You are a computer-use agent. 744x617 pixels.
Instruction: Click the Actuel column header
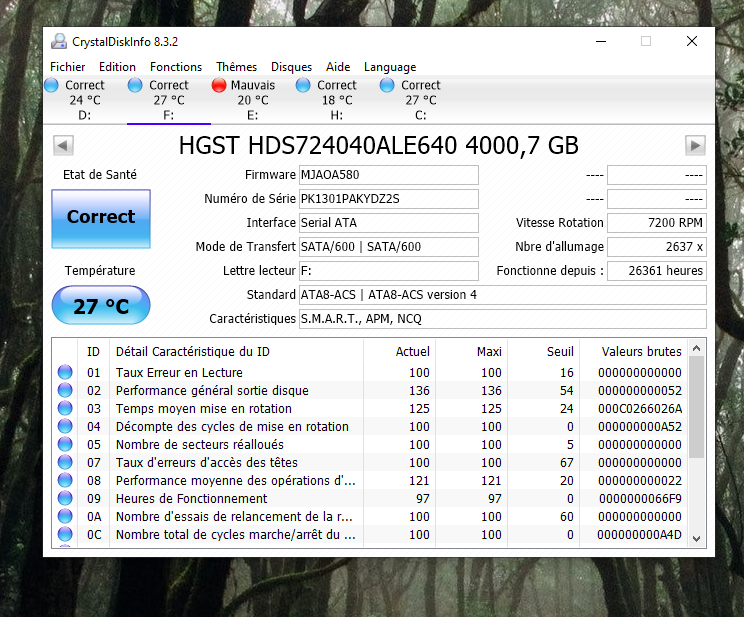pyautogui.click(x=400, y=352)
